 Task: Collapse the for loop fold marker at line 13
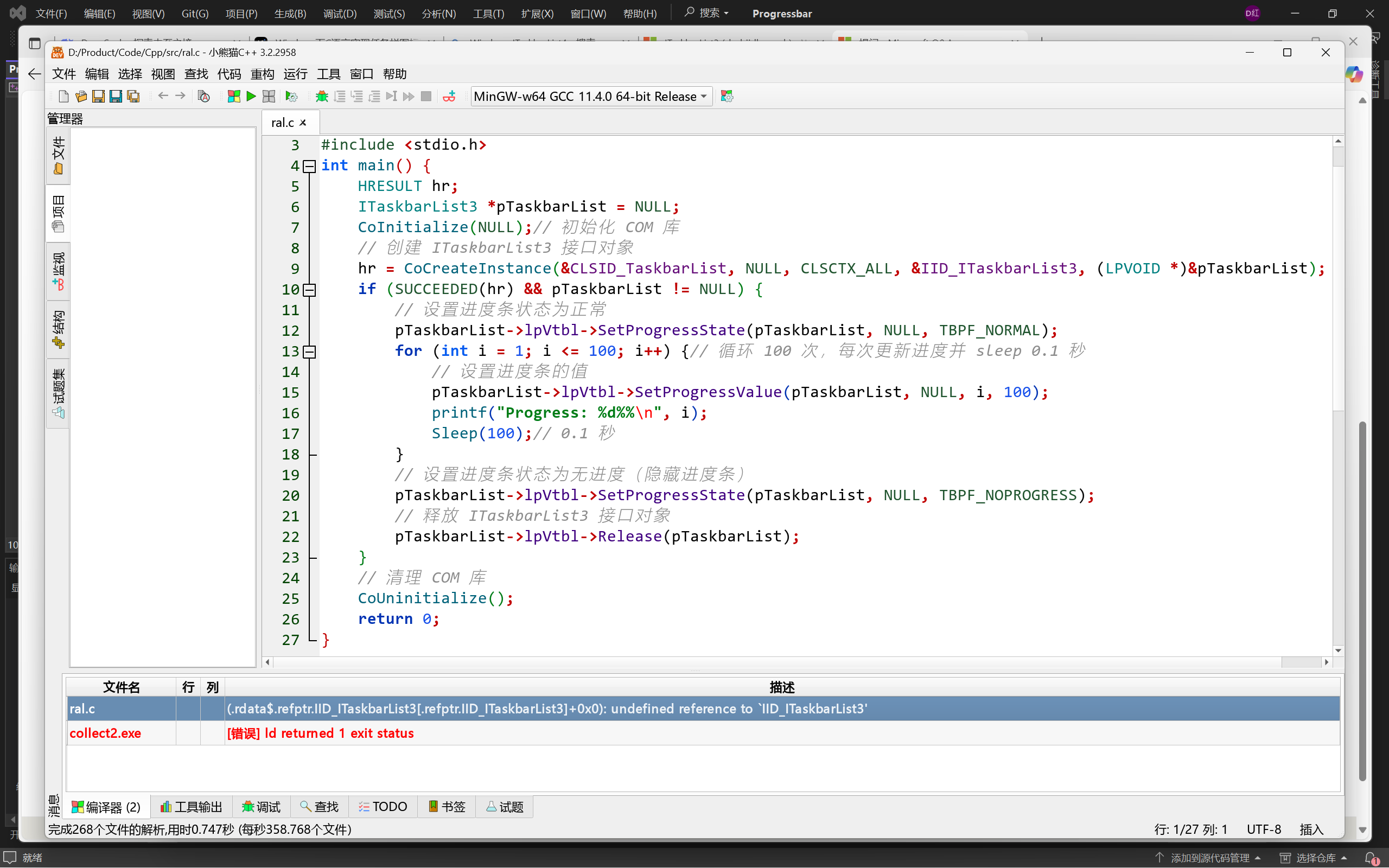coord(309,352)
